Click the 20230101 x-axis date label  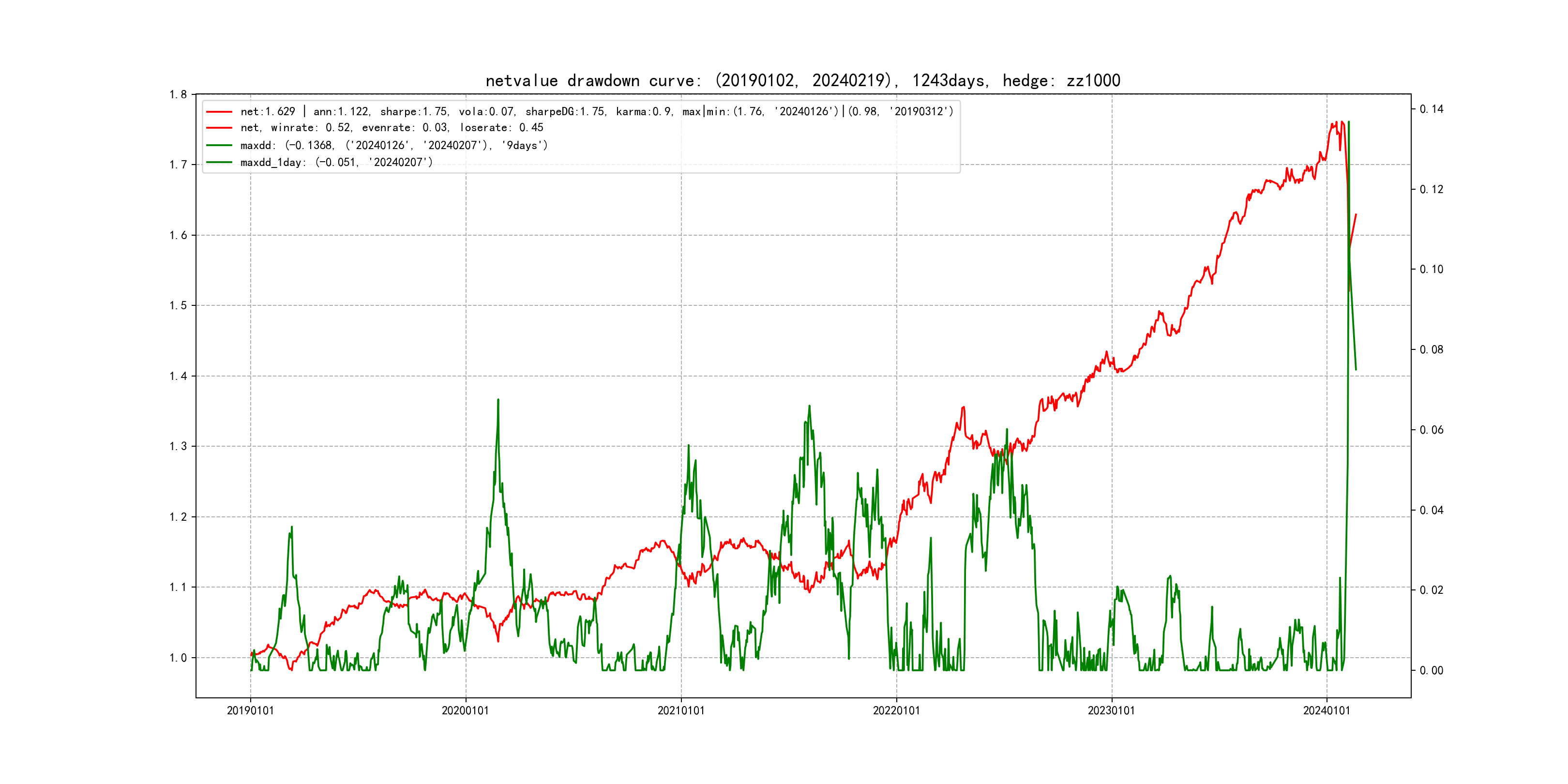click(x=1111, y=711)
